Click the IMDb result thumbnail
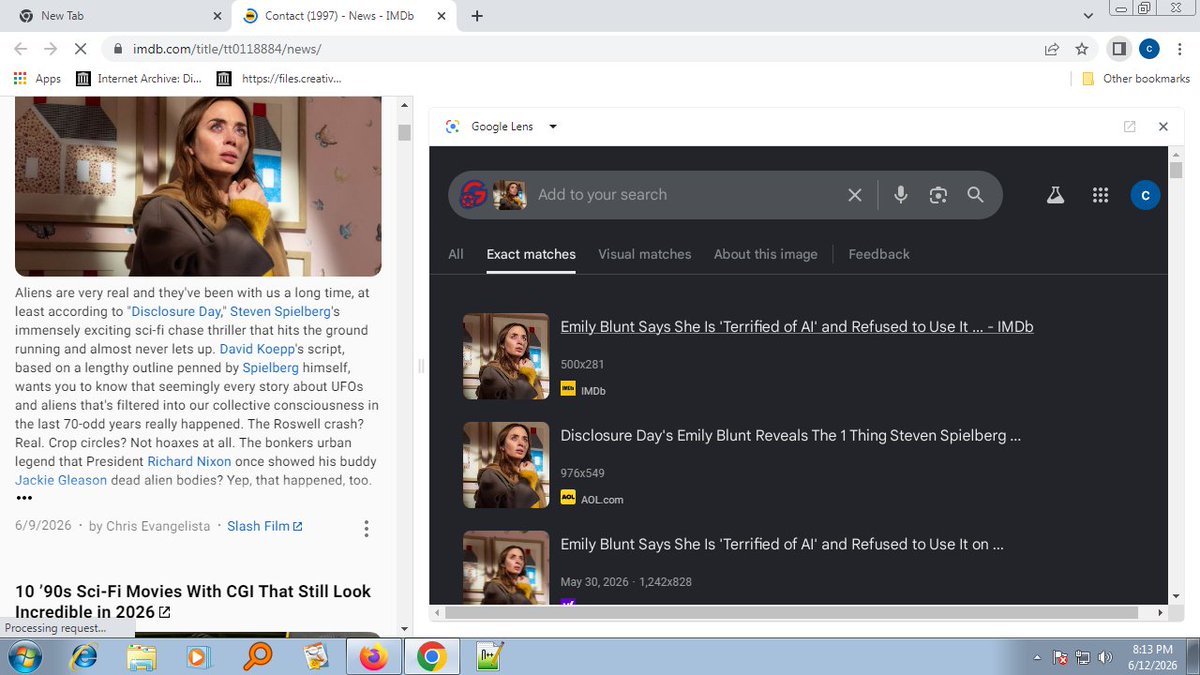Image resolution: width=1200 pixels, height=675 pixels. tap(506, 356)
